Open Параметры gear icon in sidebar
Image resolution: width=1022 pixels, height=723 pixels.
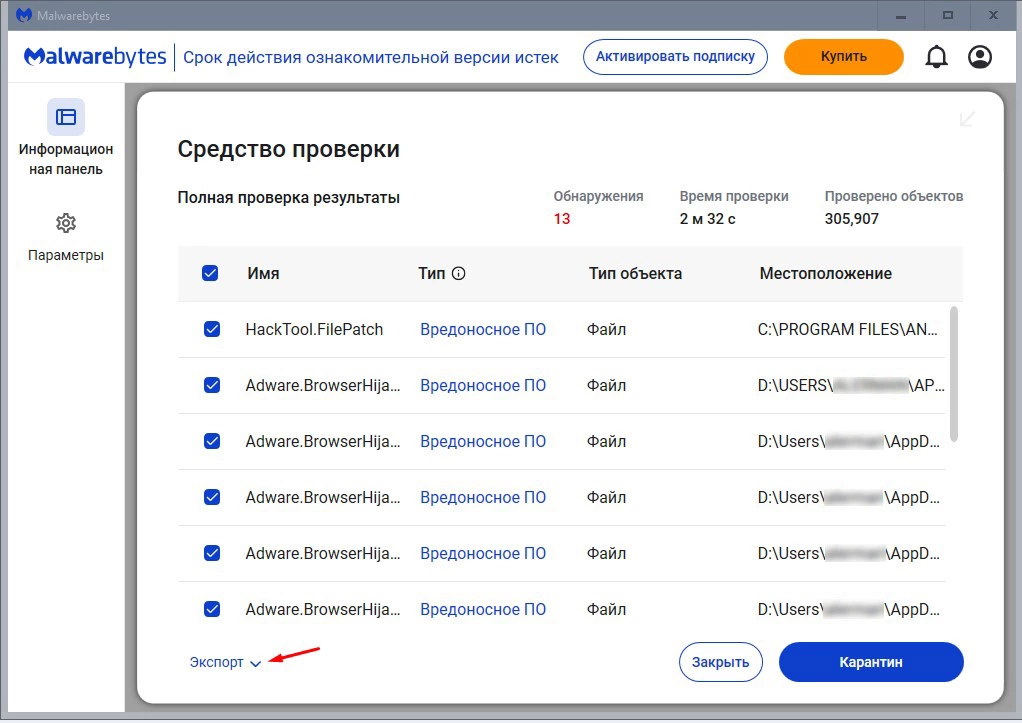point(66,223)
